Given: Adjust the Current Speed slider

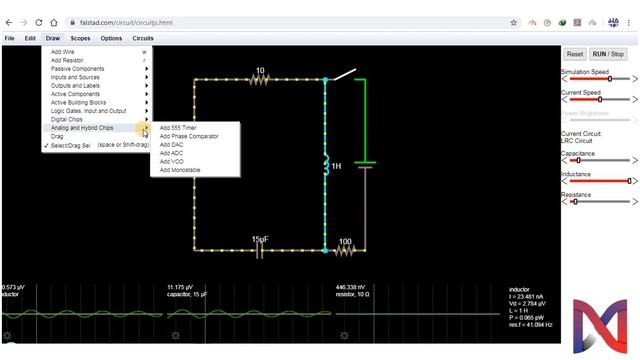Looking at the screenshot, I should (x=600, y=99).
